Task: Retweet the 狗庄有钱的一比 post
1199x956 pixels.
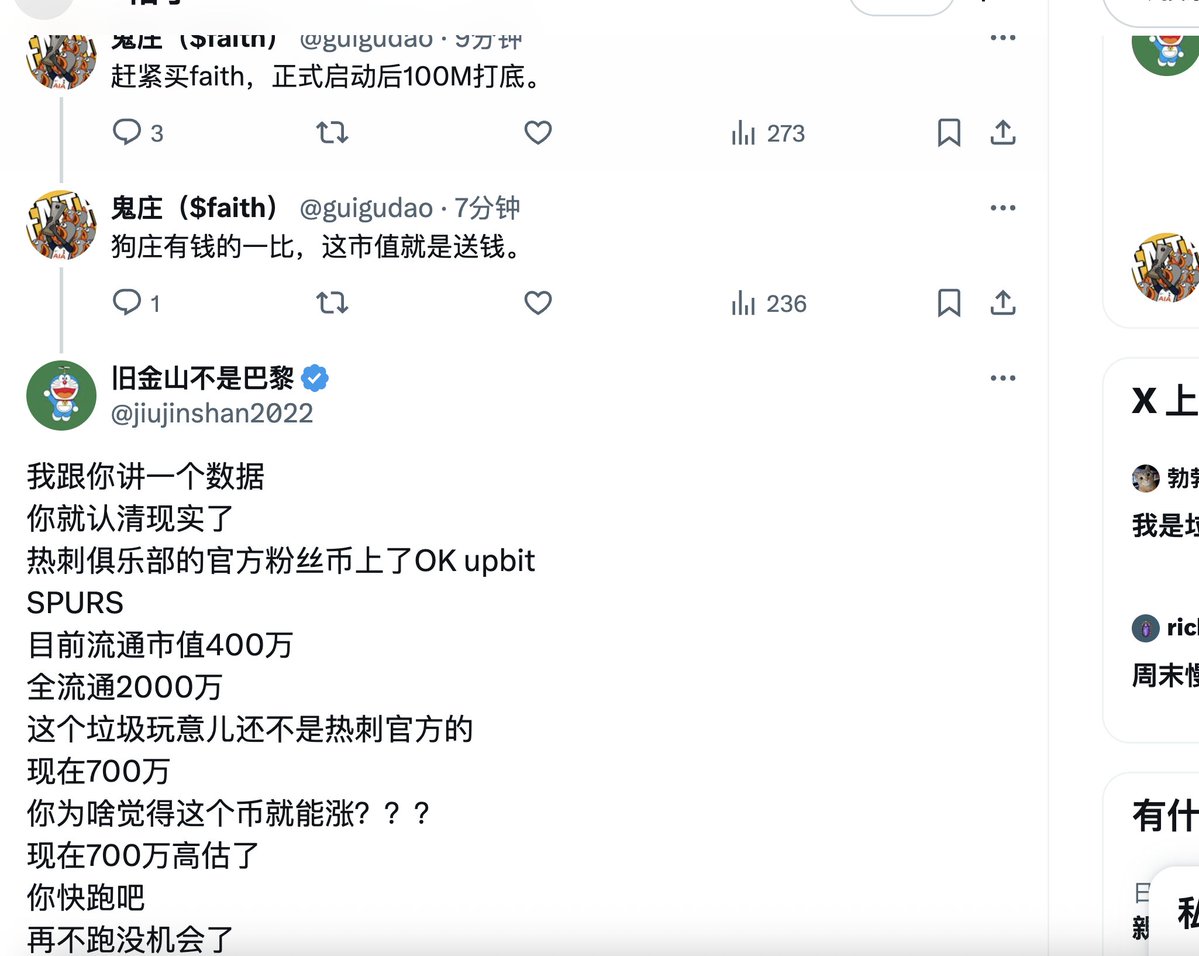Action: (333, 303)
